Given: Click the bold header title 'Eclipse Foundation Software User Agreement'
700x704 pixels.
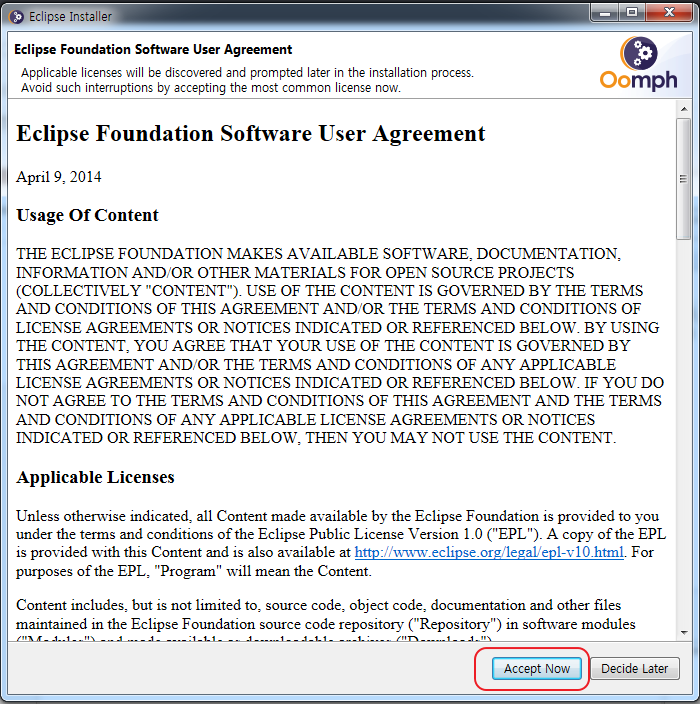Looking at the screenshot, I should coord(153,49).
